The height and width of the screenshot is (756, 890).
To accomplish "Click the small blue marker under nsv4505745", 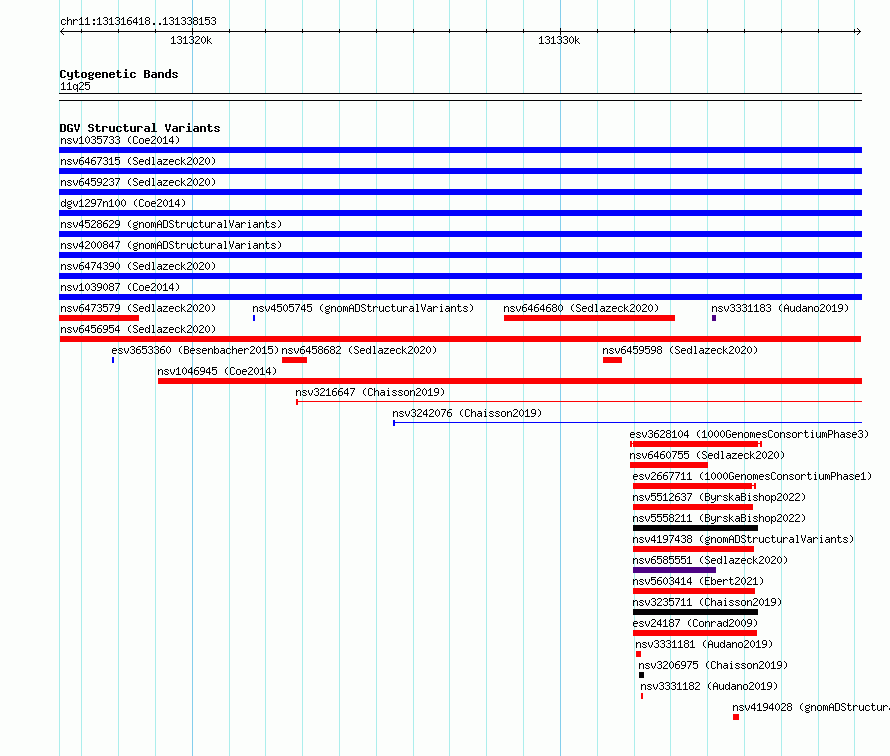I will [254, 318].
